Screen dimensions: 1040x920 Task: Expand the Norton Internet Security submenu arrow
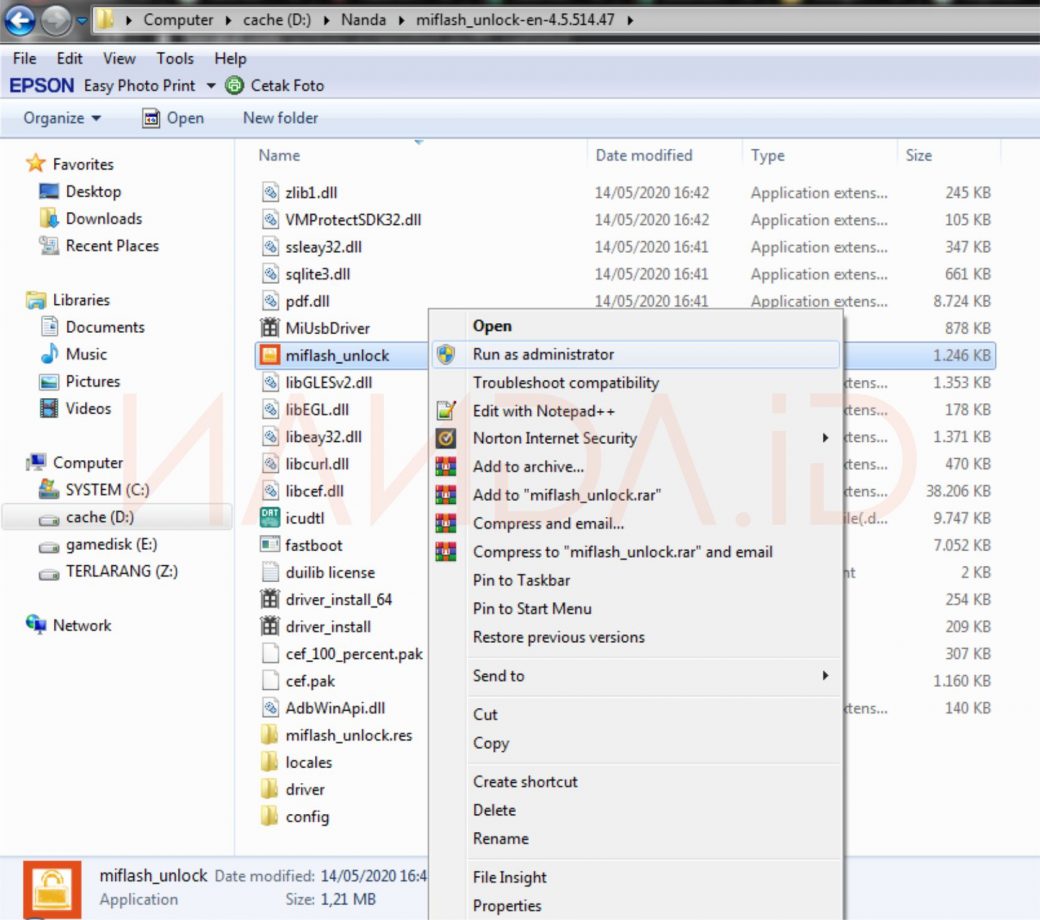click(825, 438)
